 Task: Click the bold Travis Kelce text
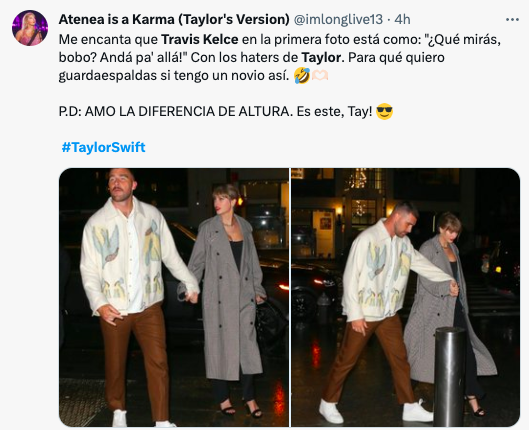tap(200, 40)
